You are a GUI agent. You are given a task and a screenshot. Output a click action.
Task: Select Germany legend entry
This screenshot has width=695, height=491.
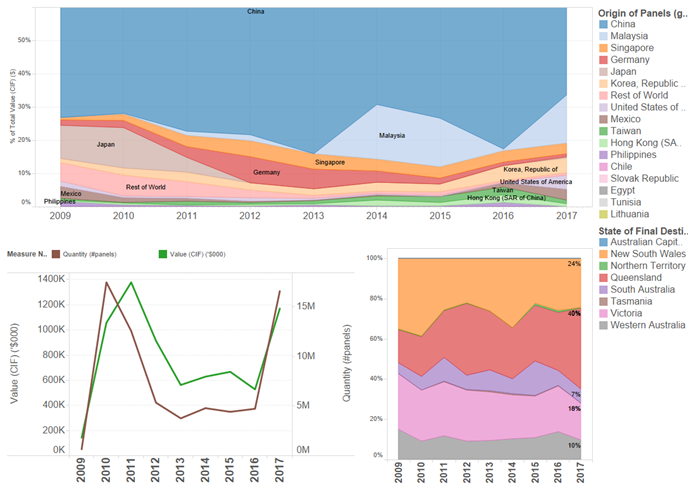pyautogui.click(x=630, y=60)
